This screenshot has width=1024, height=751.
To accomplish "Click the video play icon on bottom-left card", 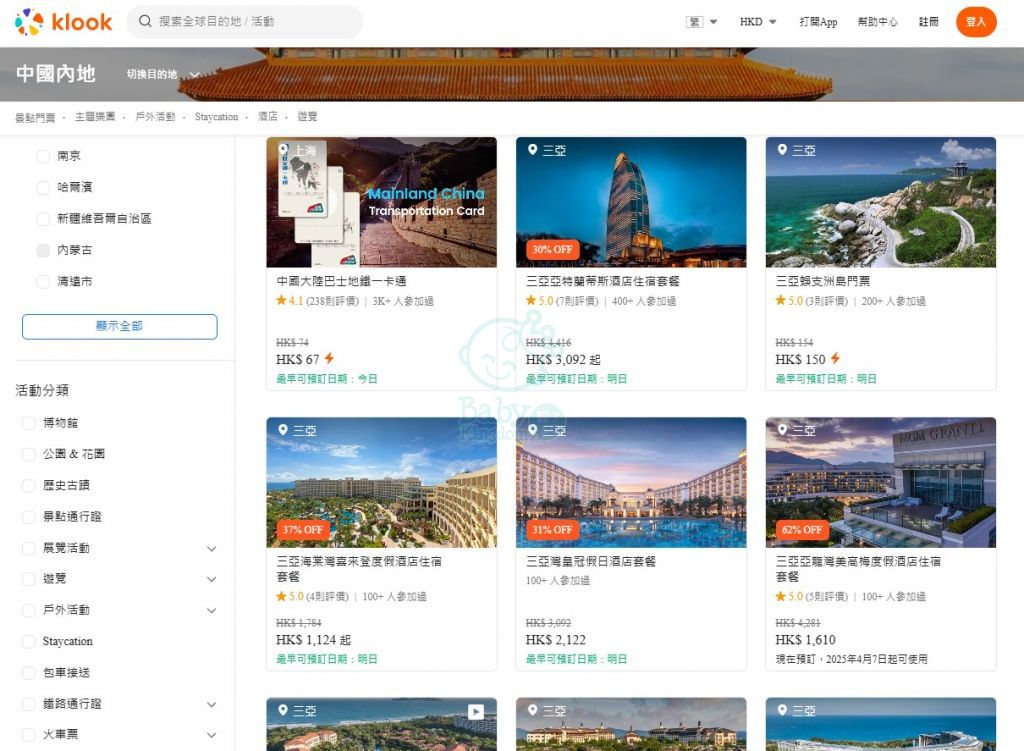I will tap(476, 712).
